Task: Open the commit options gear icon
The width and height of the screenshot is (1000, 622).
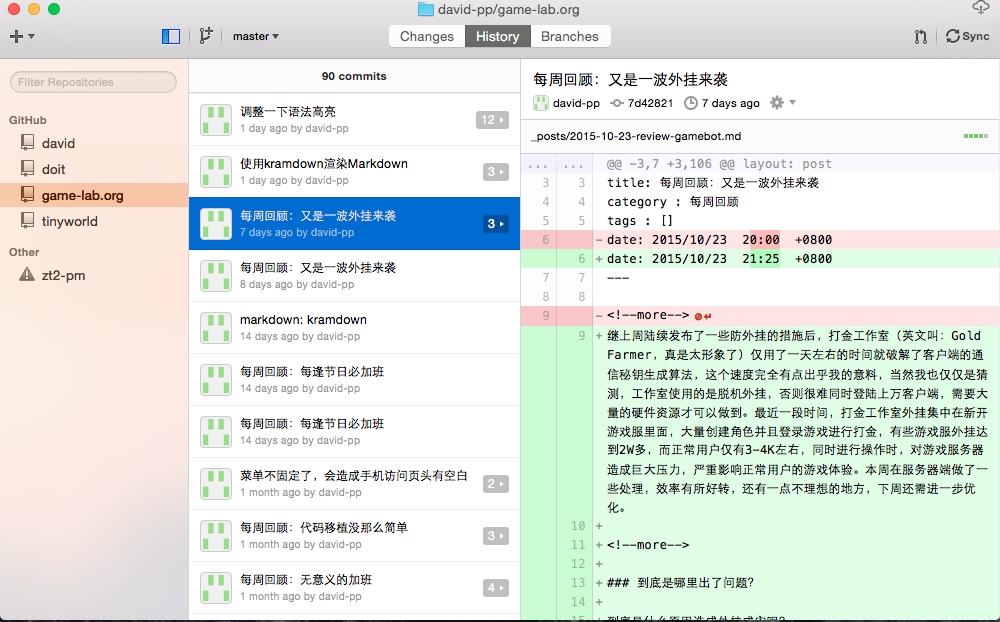Action: (x=775, y=102)
